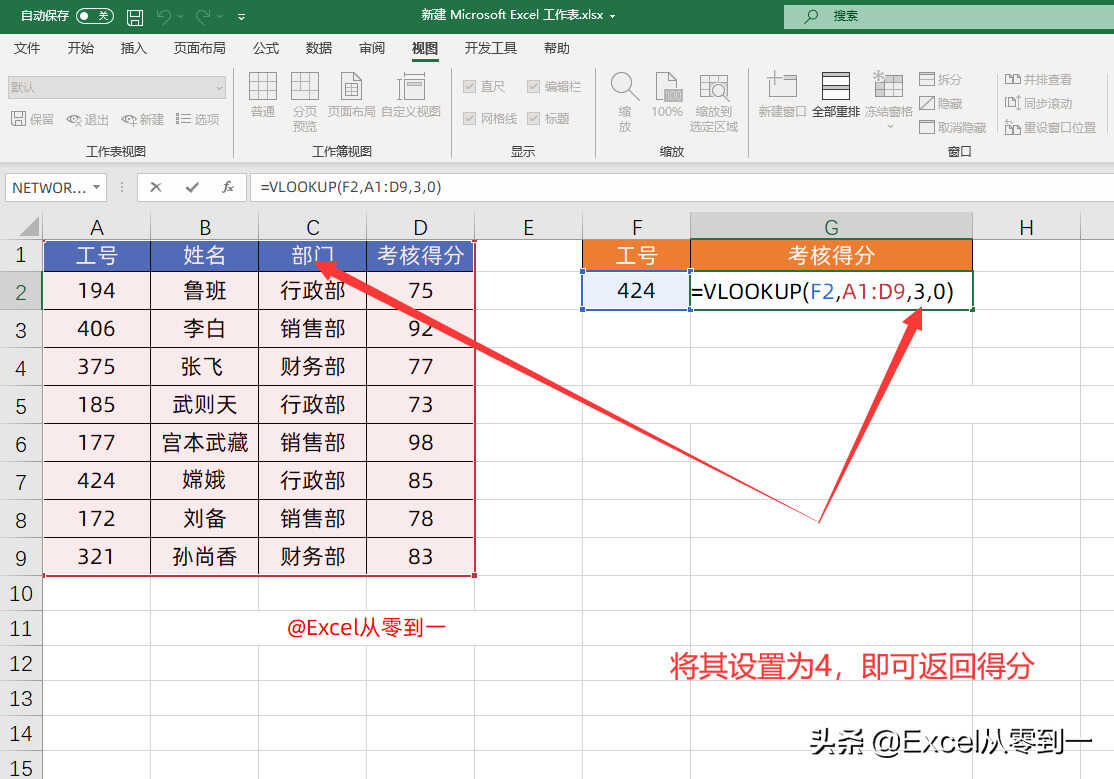This screenshot has width=1114, height=779.
Task: Click the 页面布局 view icon
Action: (x=351, y=97)
